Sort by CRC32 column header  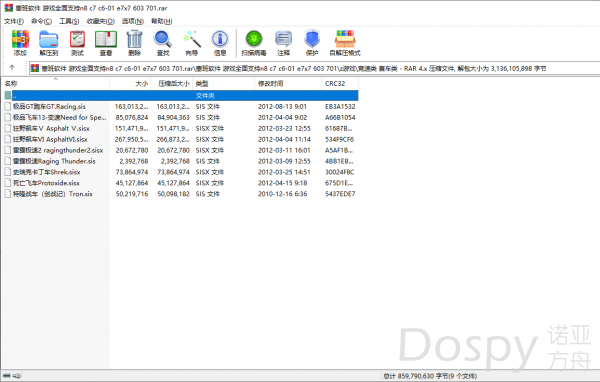[340, 83]
